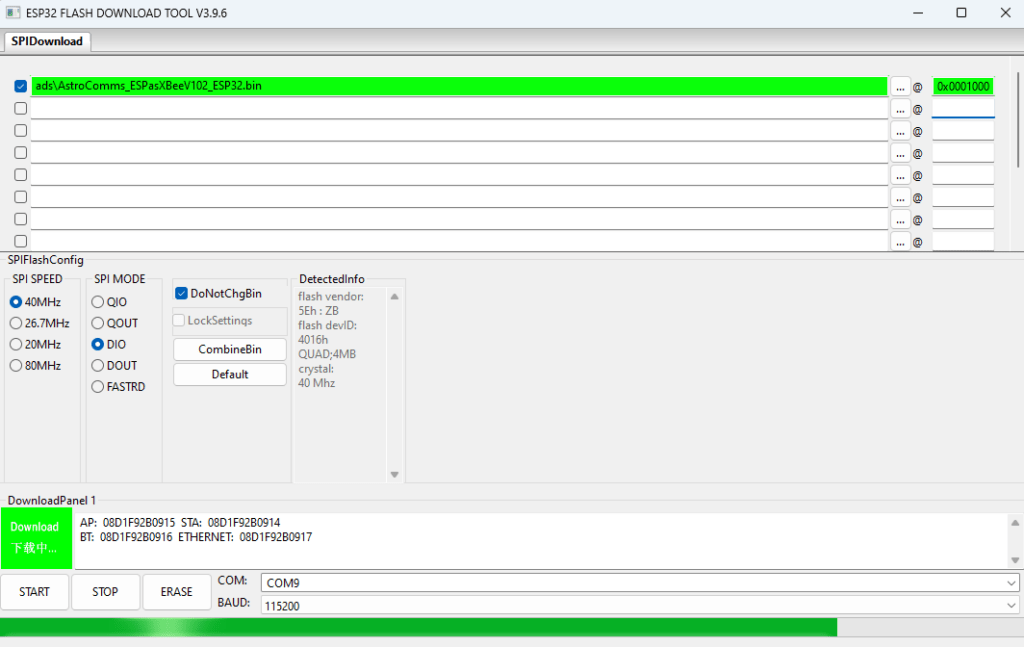The height and width of the screenshot is (647, 1024).
Task: Close the Flash Download Tool window
Action: click(x=1005, y=13)
